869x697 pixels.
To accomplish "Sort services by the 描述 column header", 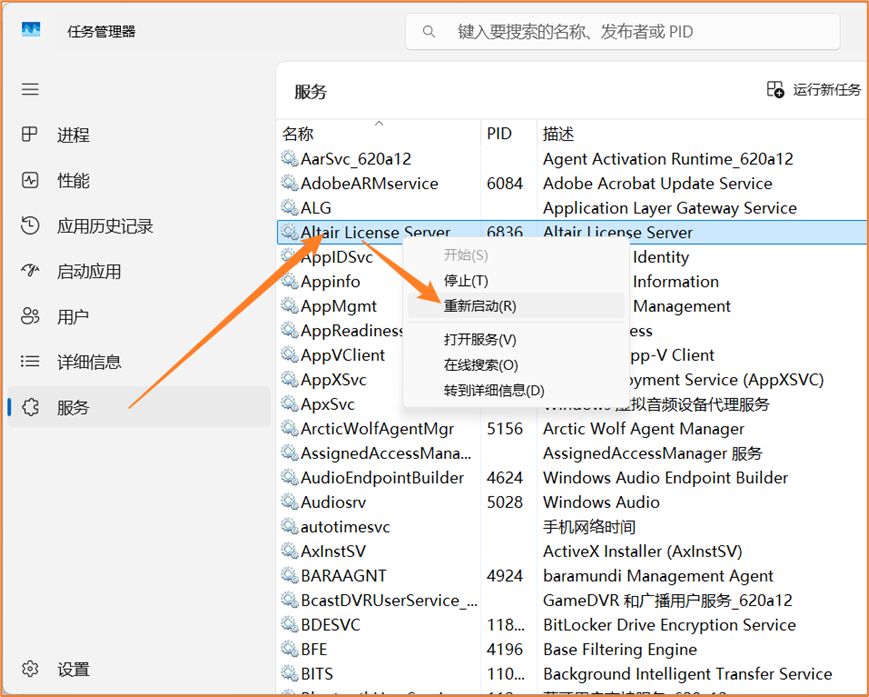I will coord(558,134).
